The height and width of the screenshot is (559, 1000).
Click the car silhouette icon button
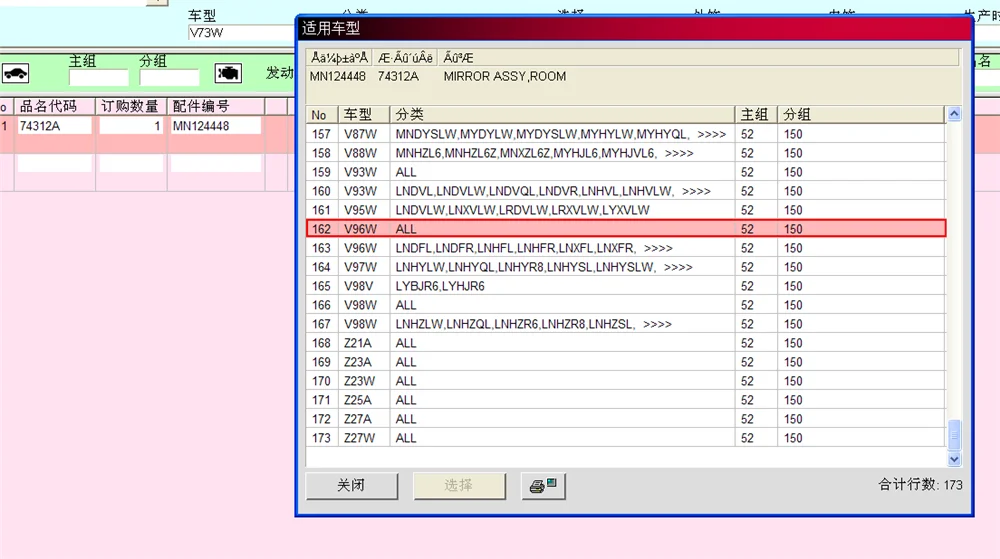pyautogui.click(x=15, y=73)
